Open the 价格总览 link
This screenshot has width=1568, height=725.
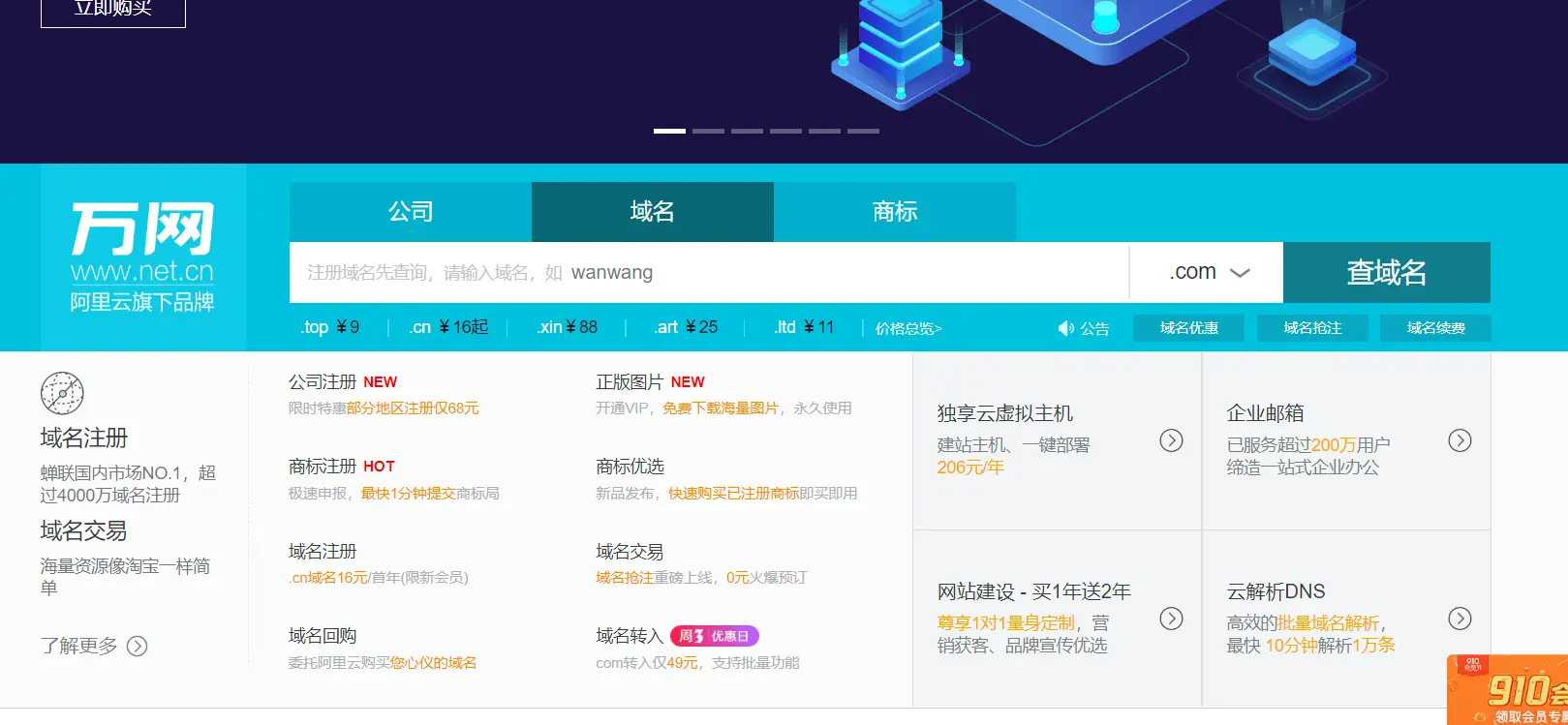[908, 328]
